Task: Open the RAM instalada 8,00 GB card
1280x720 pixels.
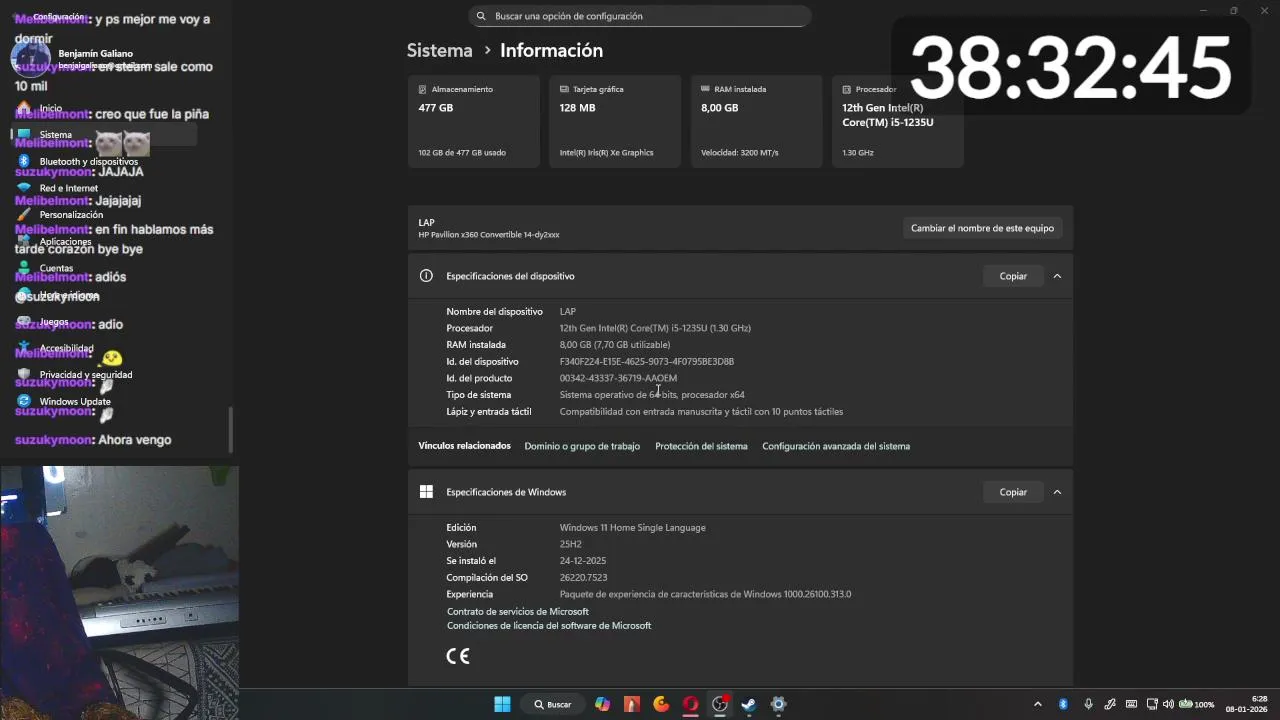Action: click(x=756, y=121)
